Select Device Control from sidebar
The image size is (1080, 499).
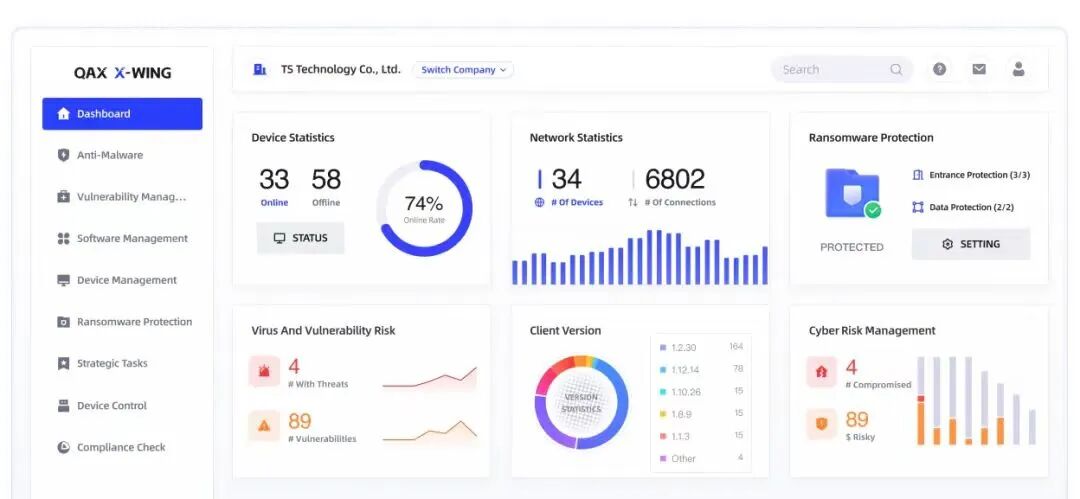coord(111,406)
